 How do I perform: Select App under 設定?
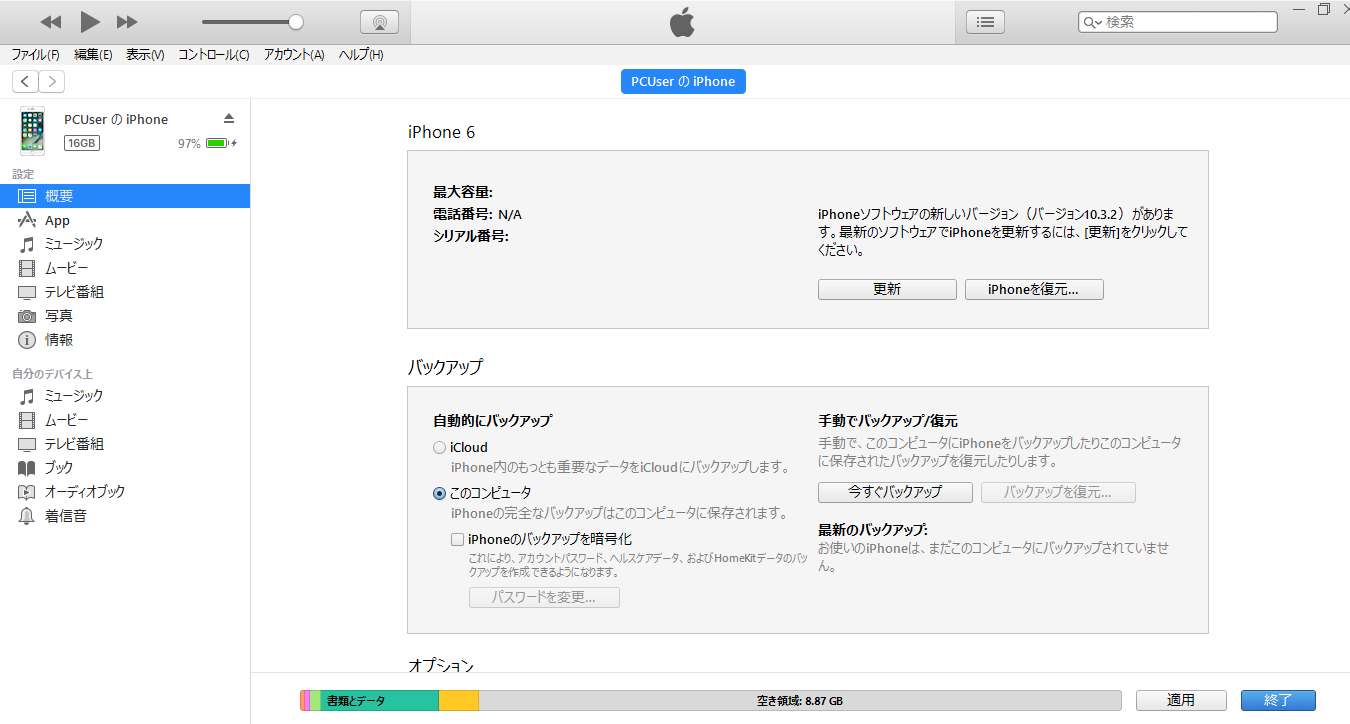pyautogui.click(x=125, y=220)
